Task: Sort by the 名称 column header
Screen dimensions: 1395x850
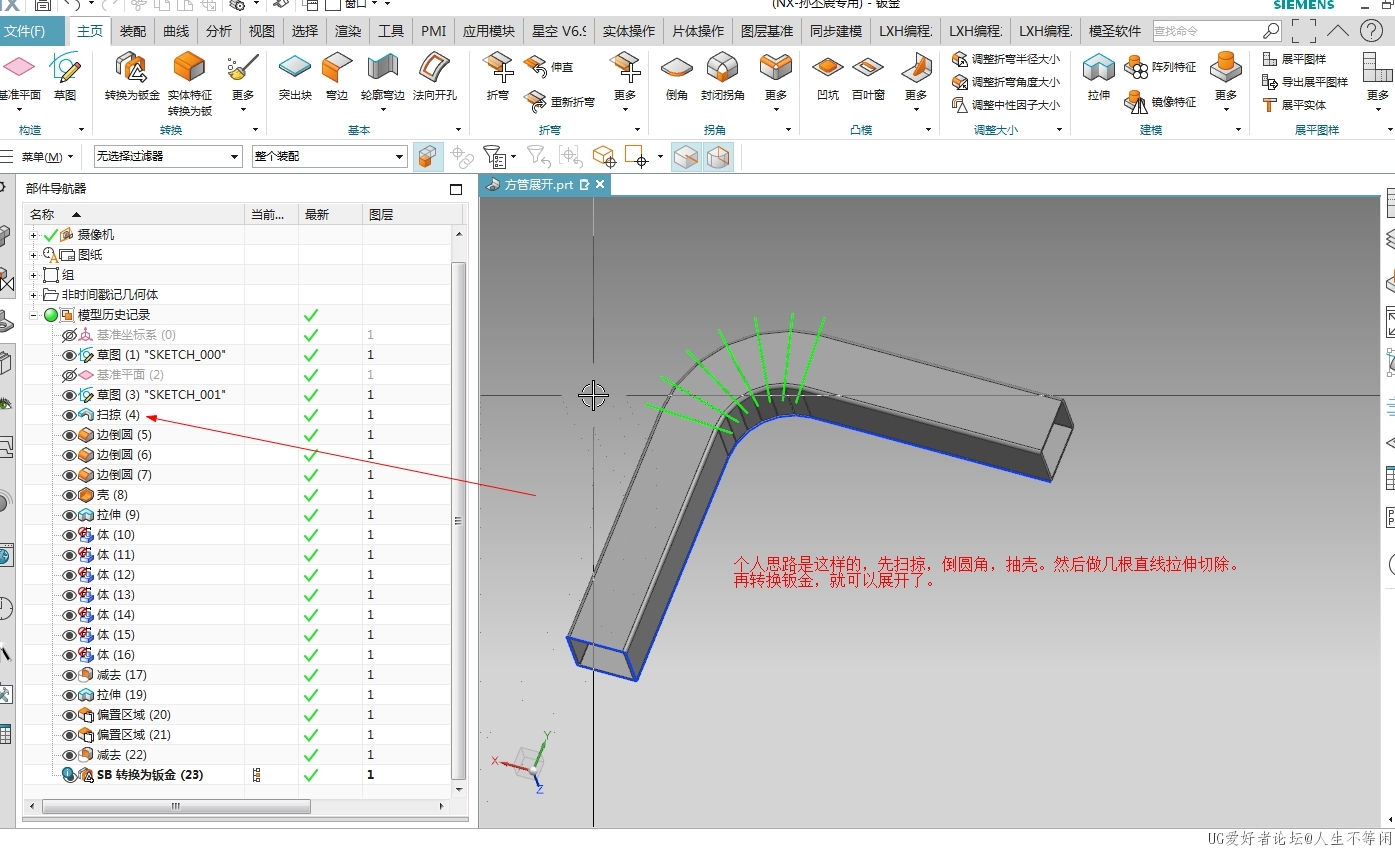Action: point(135,214)
